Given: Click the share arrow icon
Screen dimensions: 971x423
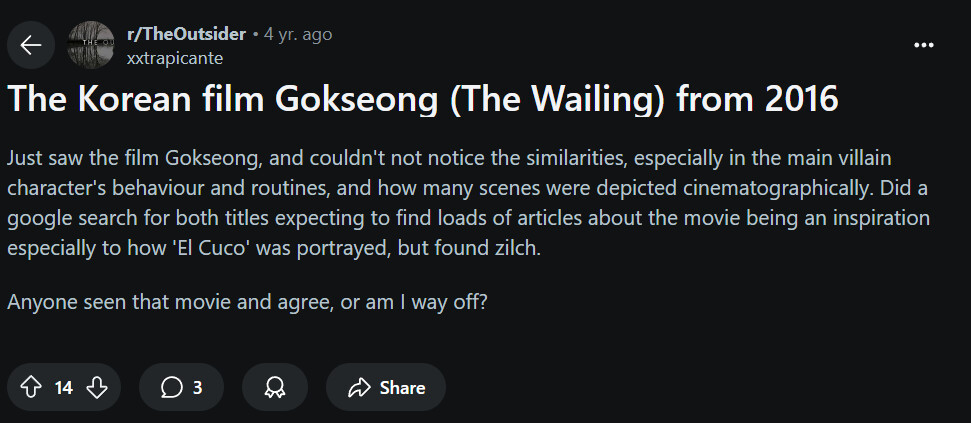Looking at the screenshot, I should point(359,388).
